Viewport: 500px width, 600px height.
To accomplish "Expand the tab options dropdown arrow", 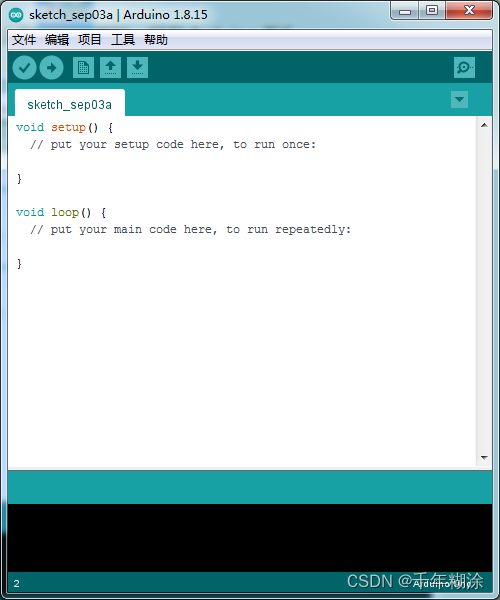I will [x=459, y=99].
